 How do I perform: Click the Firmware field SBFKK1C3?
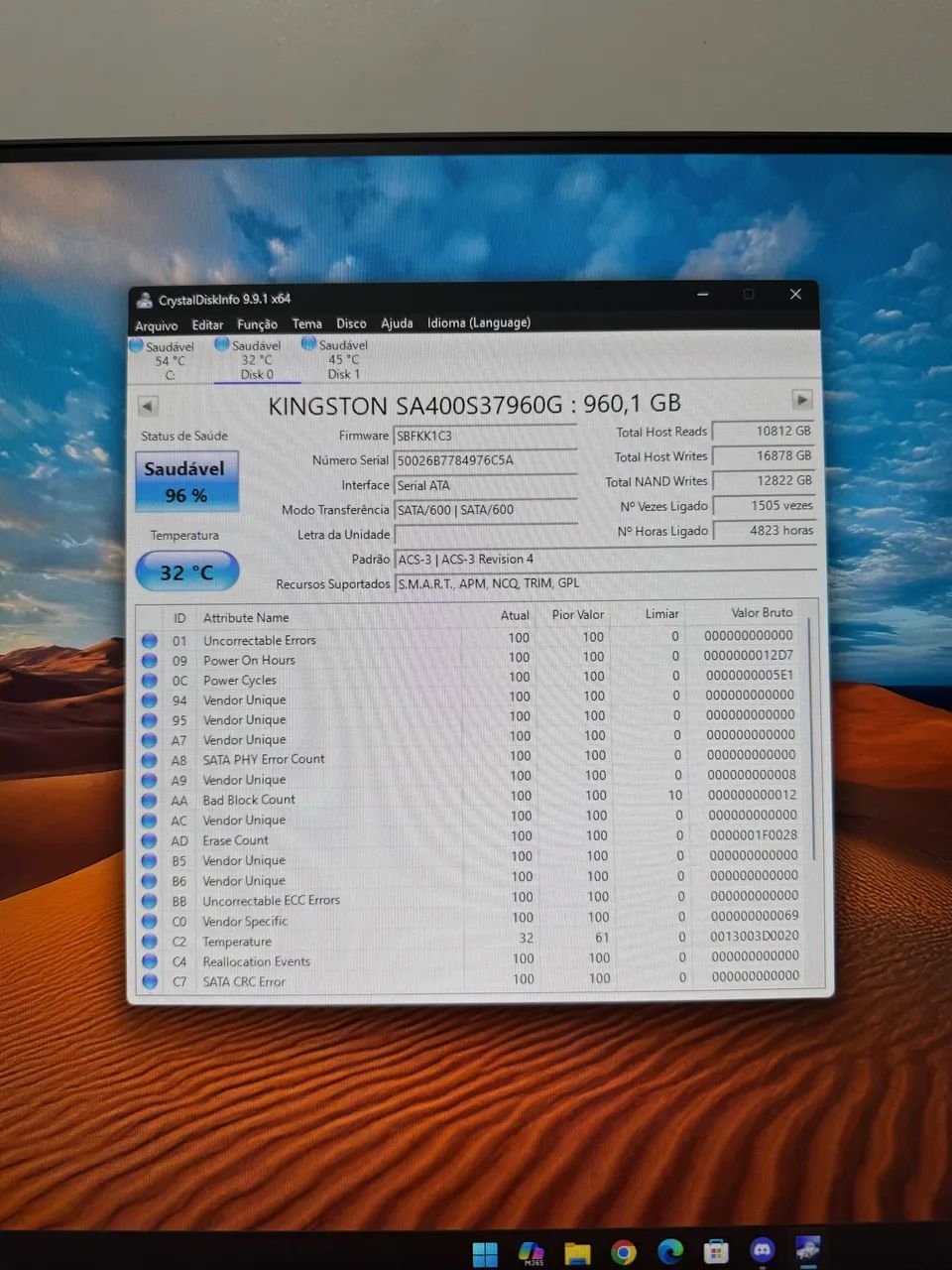pos(486,436)
